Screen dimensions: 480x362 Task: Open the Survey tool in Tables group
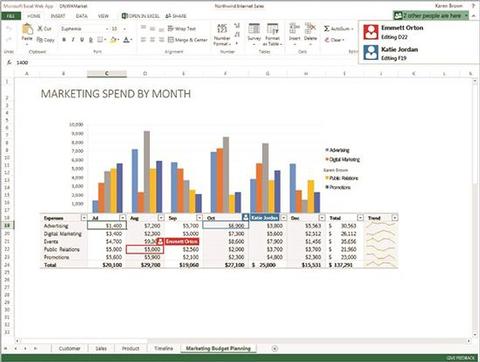tap(254, 33)
